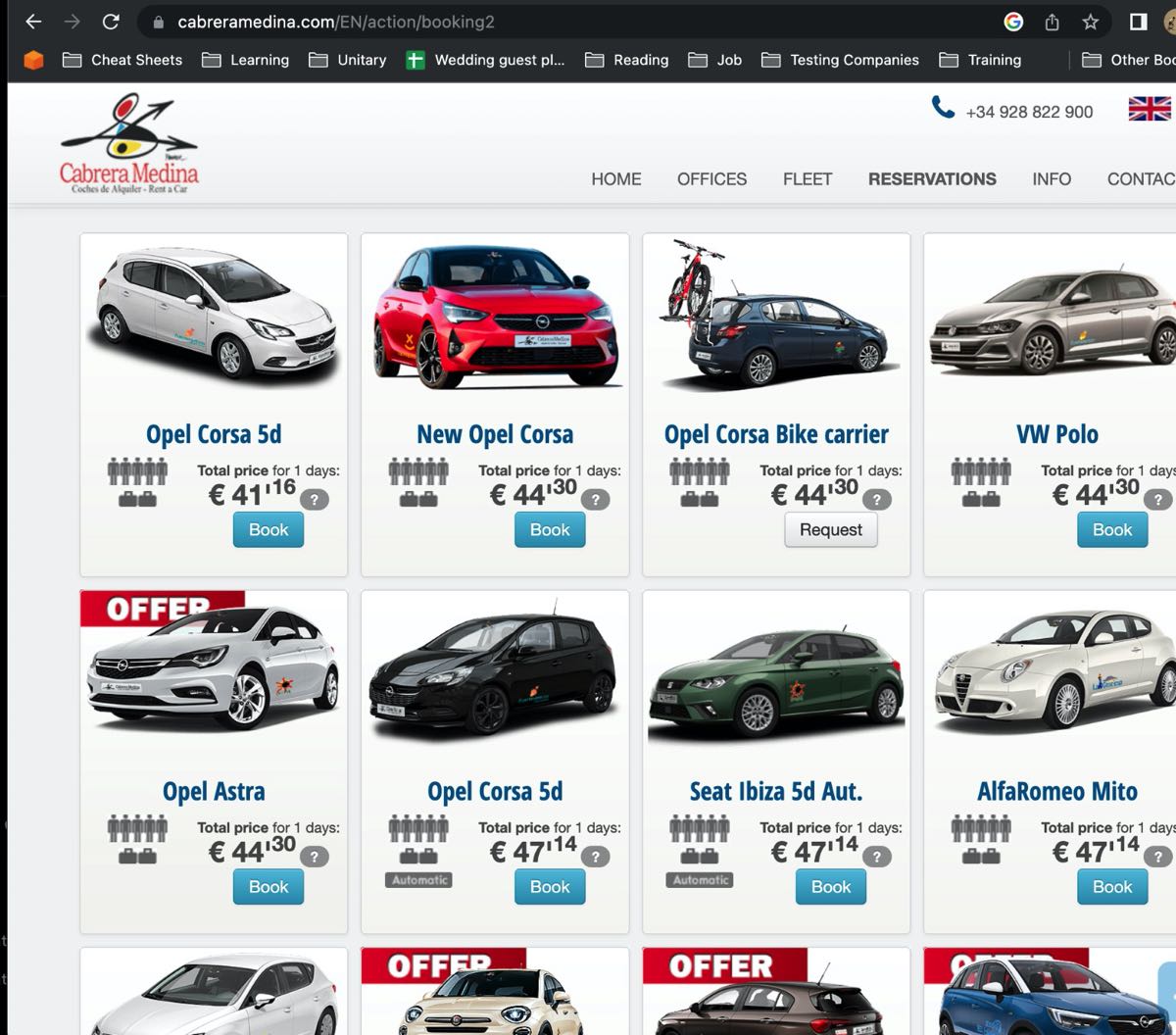The width and height of the screenshot is (1176, 1035).
Task: Toggle the browser side panel icon
Action: (1138, 22)
